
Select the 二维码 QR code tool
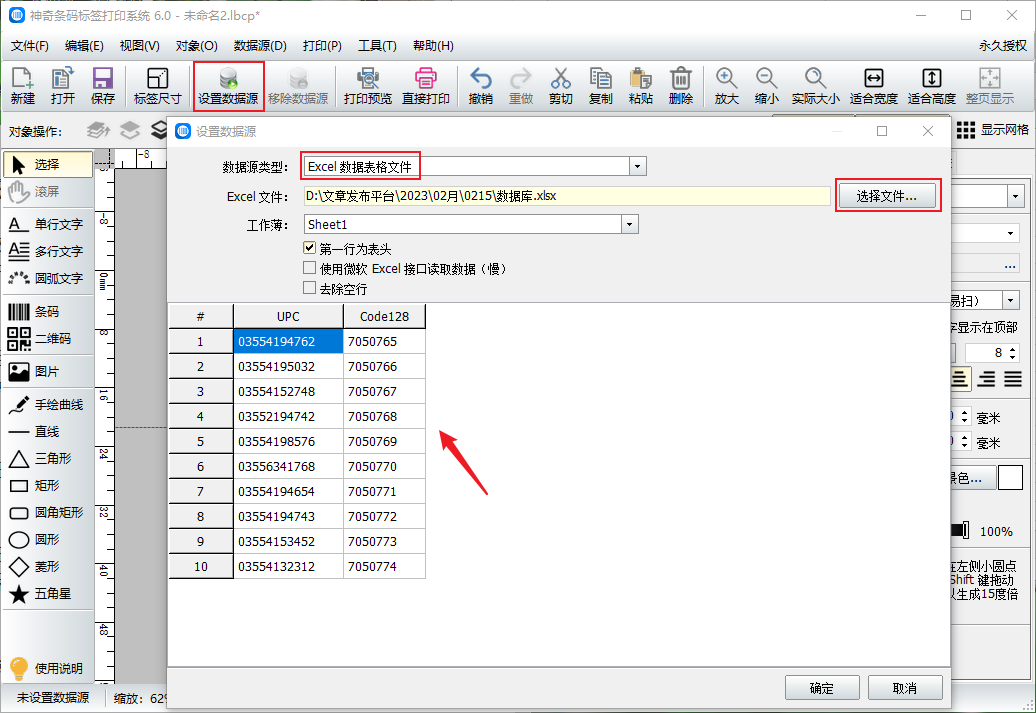tap(47, 339)
